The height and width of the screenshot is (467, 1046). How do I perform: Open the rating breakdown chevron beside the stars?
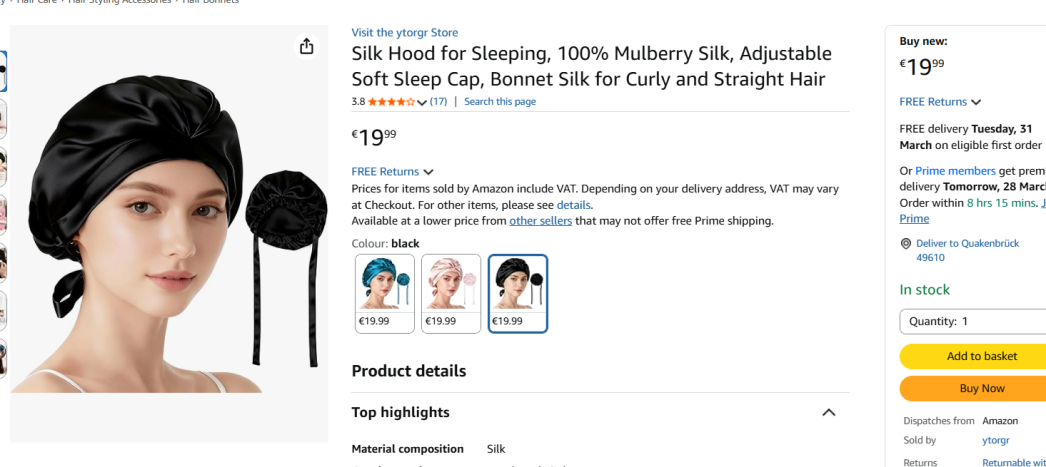pyautogui.click(x=422, y=102)
